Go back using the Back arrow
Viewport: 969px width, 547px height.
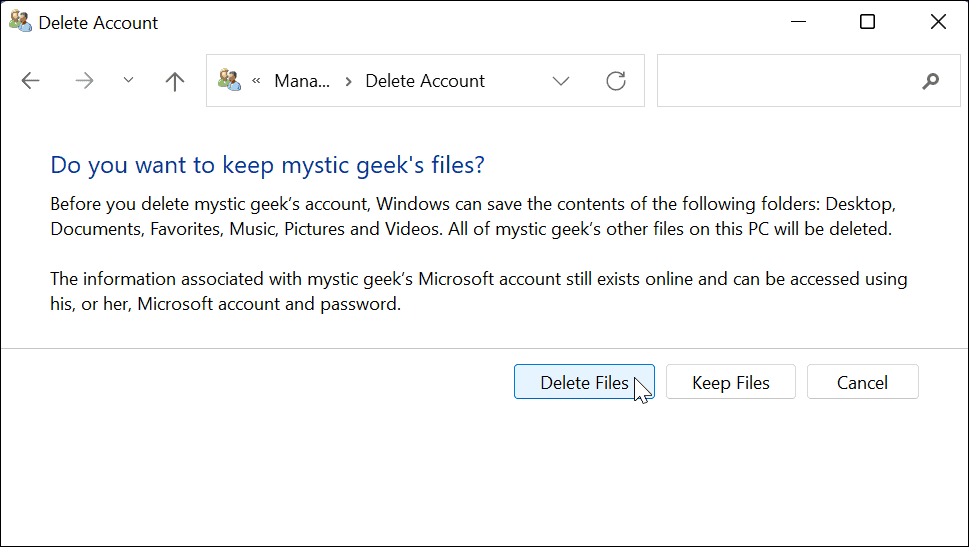point(31,81)
